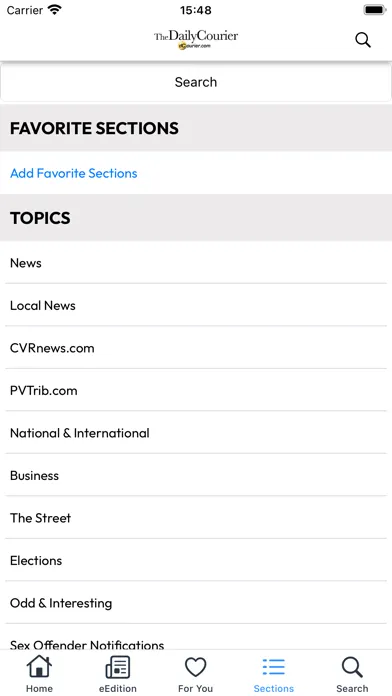Image resolution: width=392 pixels, height=696 pixels.
Task: Open the Elections topic
Action: pyautogui.click(x=196, y=560)
